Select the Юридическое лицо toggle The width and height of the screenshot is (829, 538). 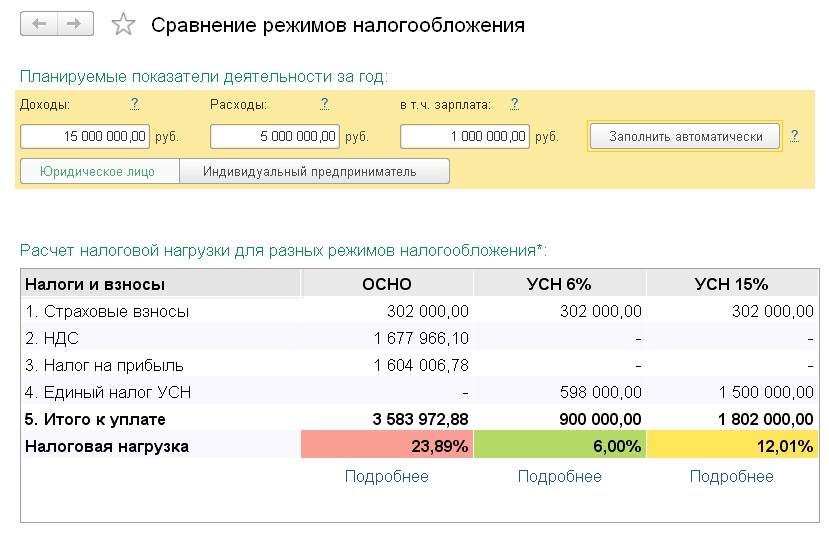click(100, 171)
